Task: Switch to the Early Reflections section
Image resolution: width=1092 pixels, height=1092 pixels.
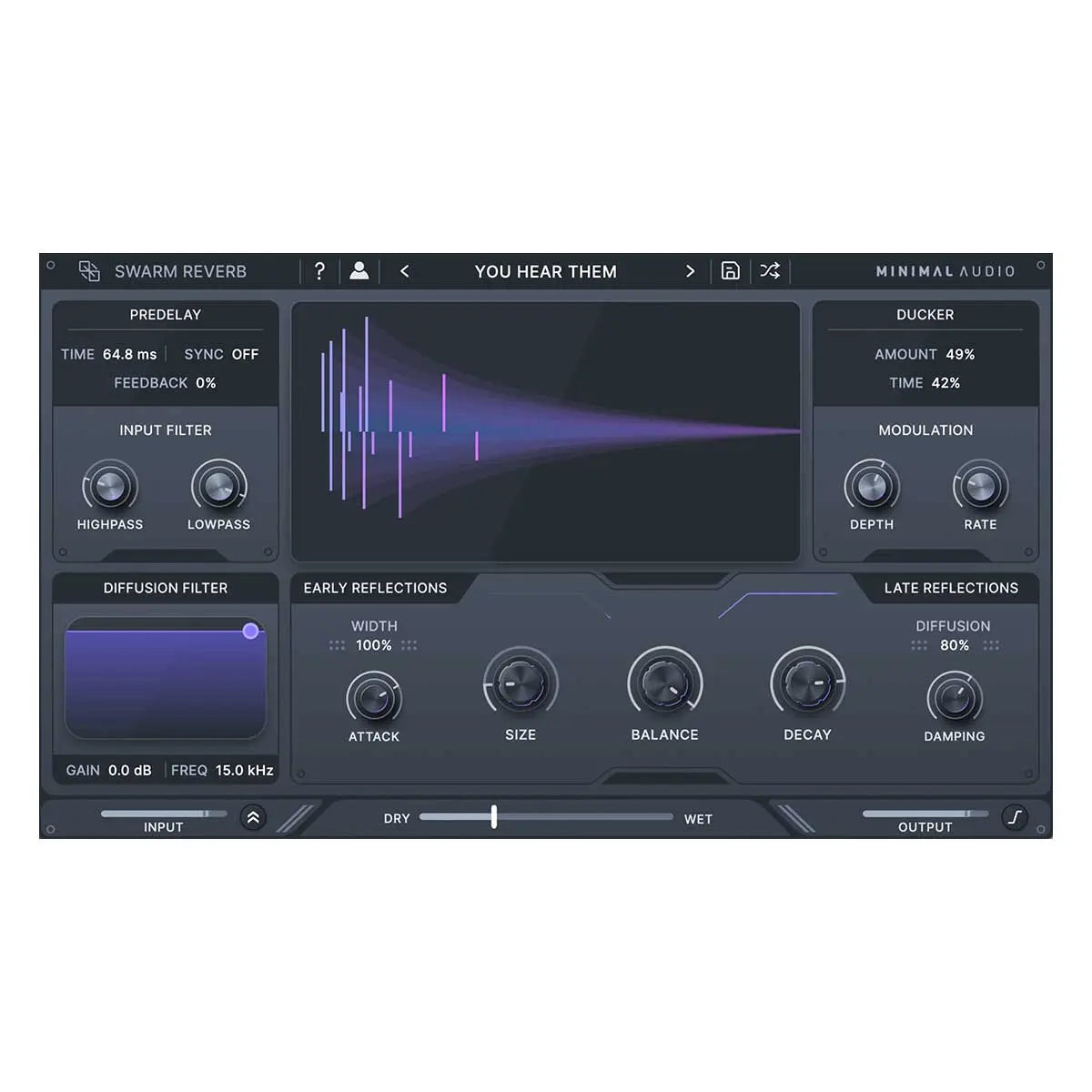Action: tap(376, 588)
